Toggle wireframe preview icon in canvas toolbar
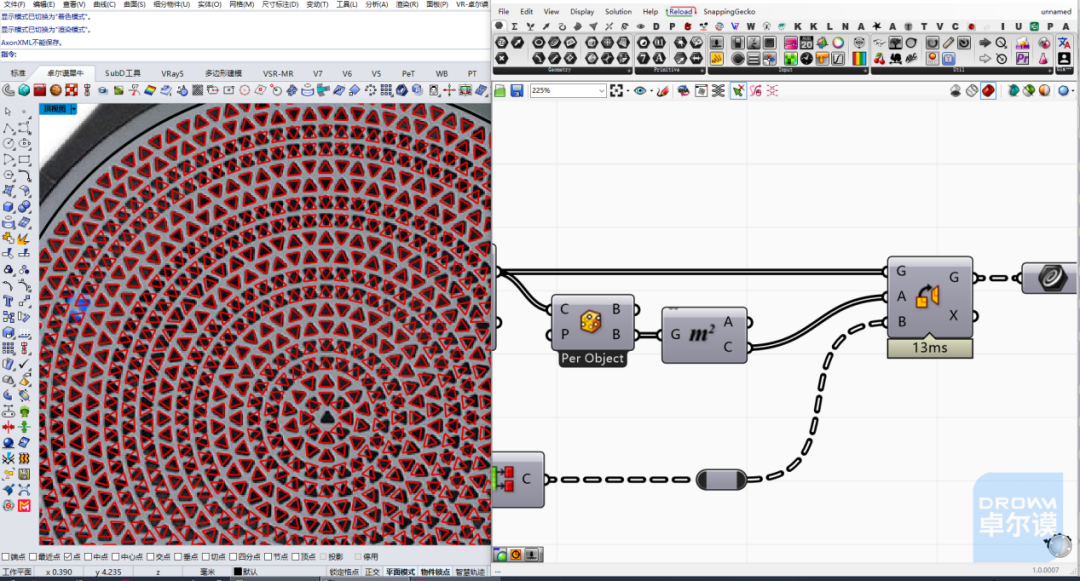The image size is (1080, 581). coord(971,90)
